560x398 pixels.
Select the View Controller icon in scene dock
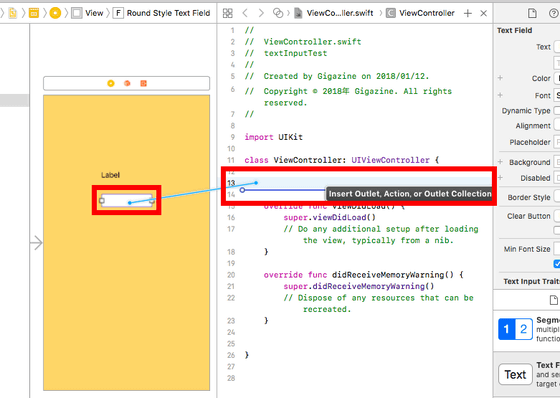coord(111,84)
